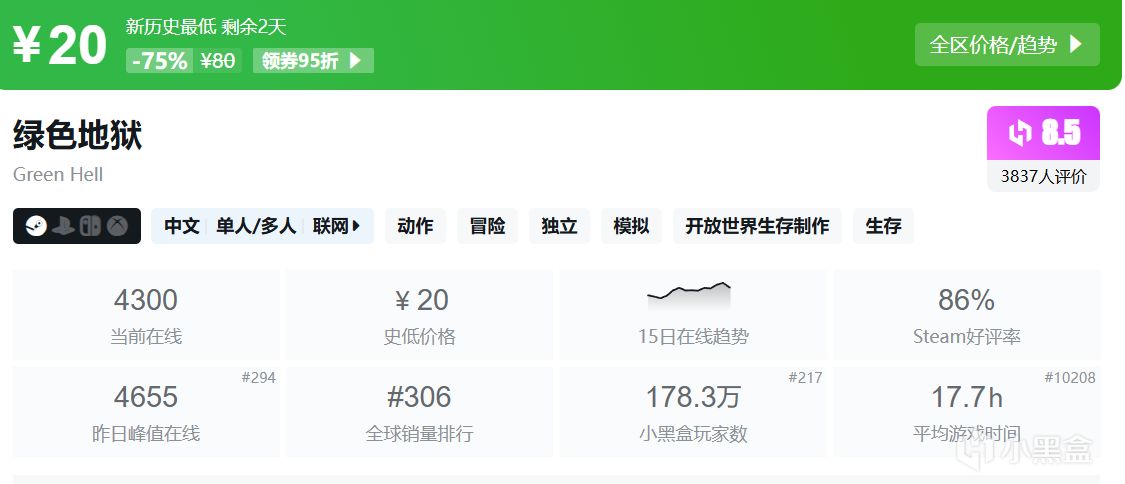The width and height of the screenshot is (1125, 484).
Task: Open the #306 全球销量排行 card
Action: click(x=420, y=412)
